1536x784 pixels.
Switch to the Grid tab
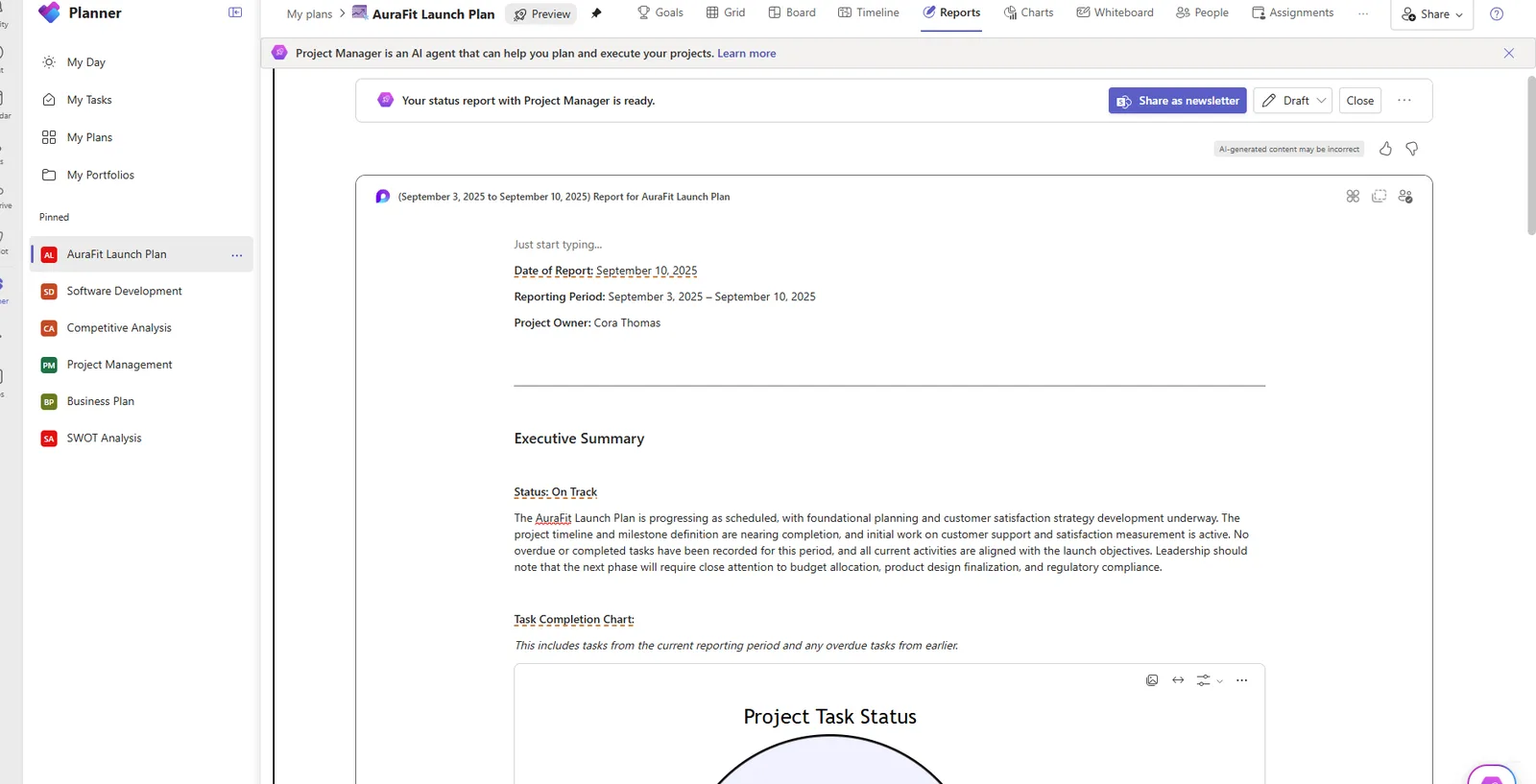(x=726, y=12)
